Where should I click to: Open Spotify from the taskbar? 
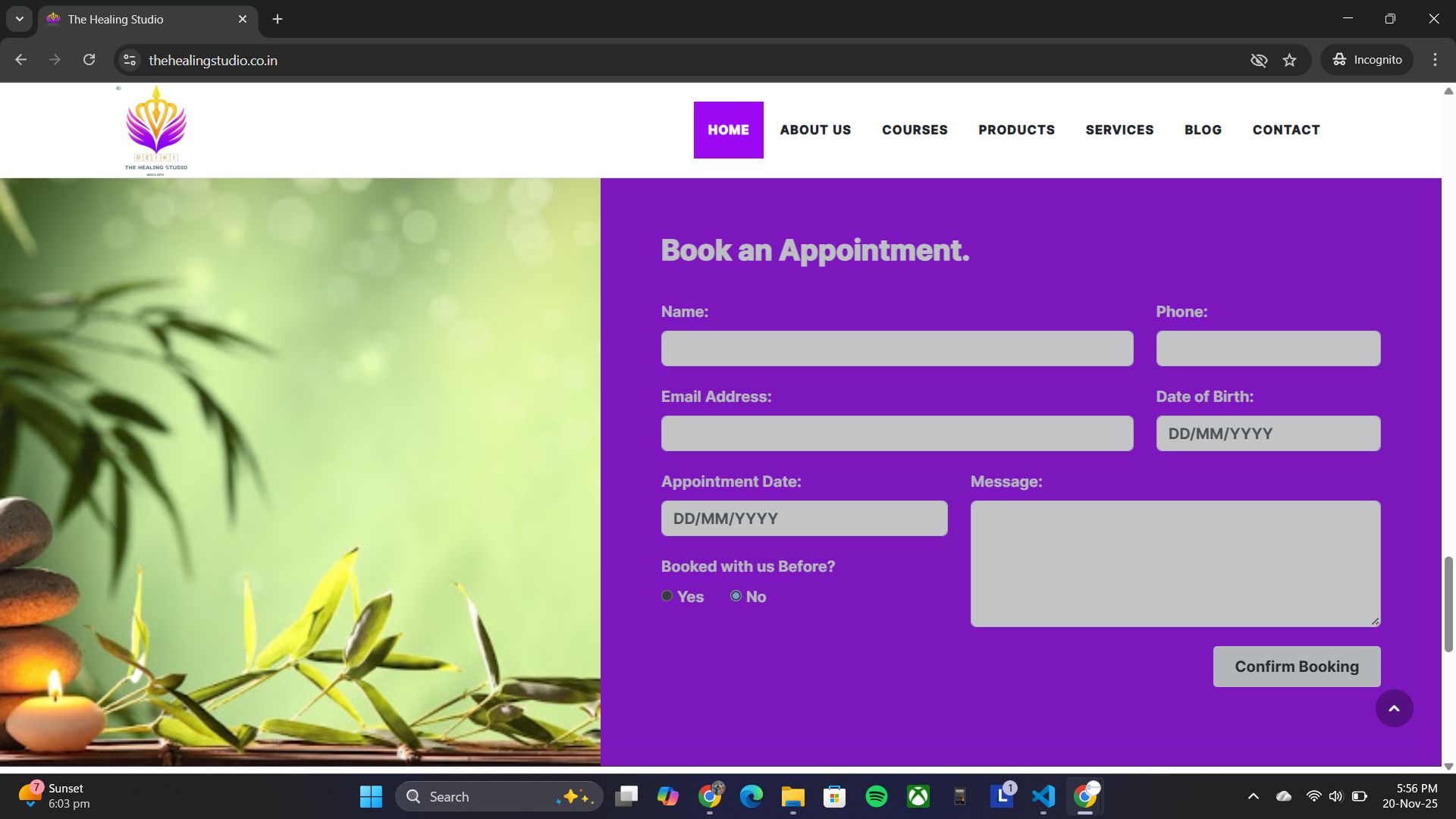[x=876, y=796]
